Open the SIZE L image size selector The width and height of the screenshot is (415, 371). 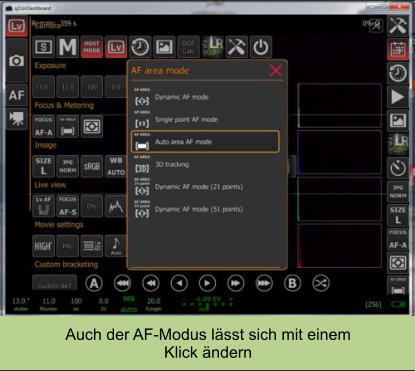(43, 166)
